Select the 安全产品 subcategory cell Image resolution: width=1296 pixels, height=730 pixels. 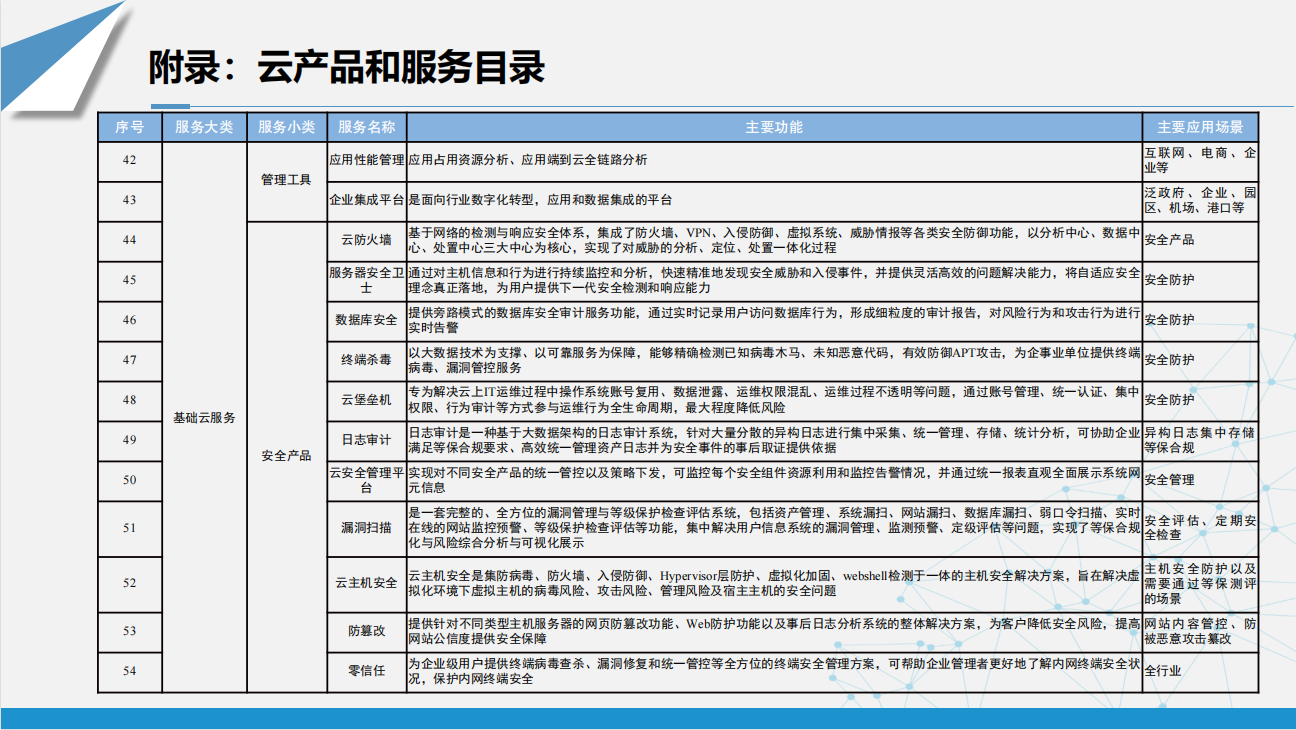[286, 456]
